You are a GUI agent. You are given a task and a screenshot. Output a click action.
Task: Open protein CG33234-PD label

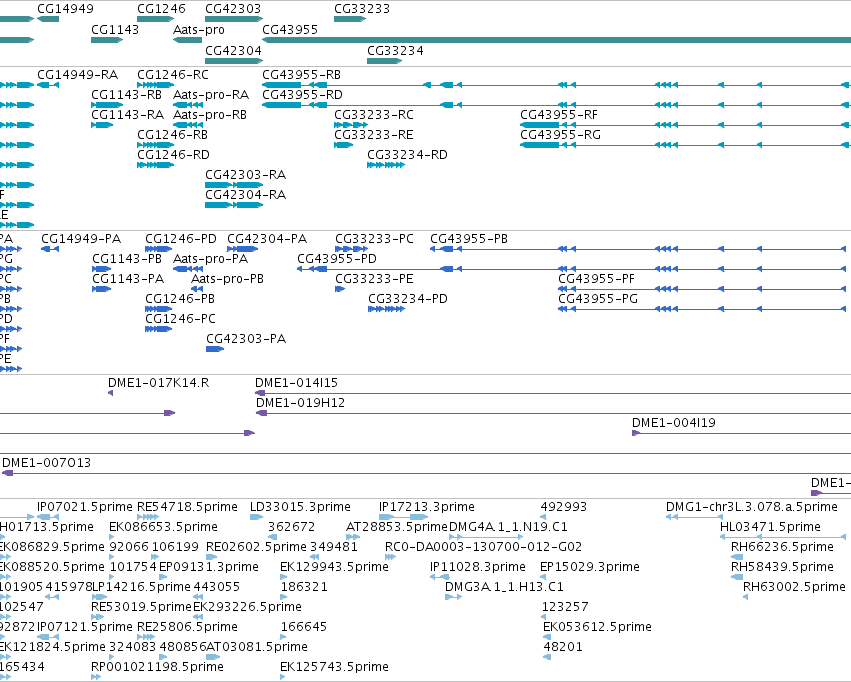coord(408,299)
